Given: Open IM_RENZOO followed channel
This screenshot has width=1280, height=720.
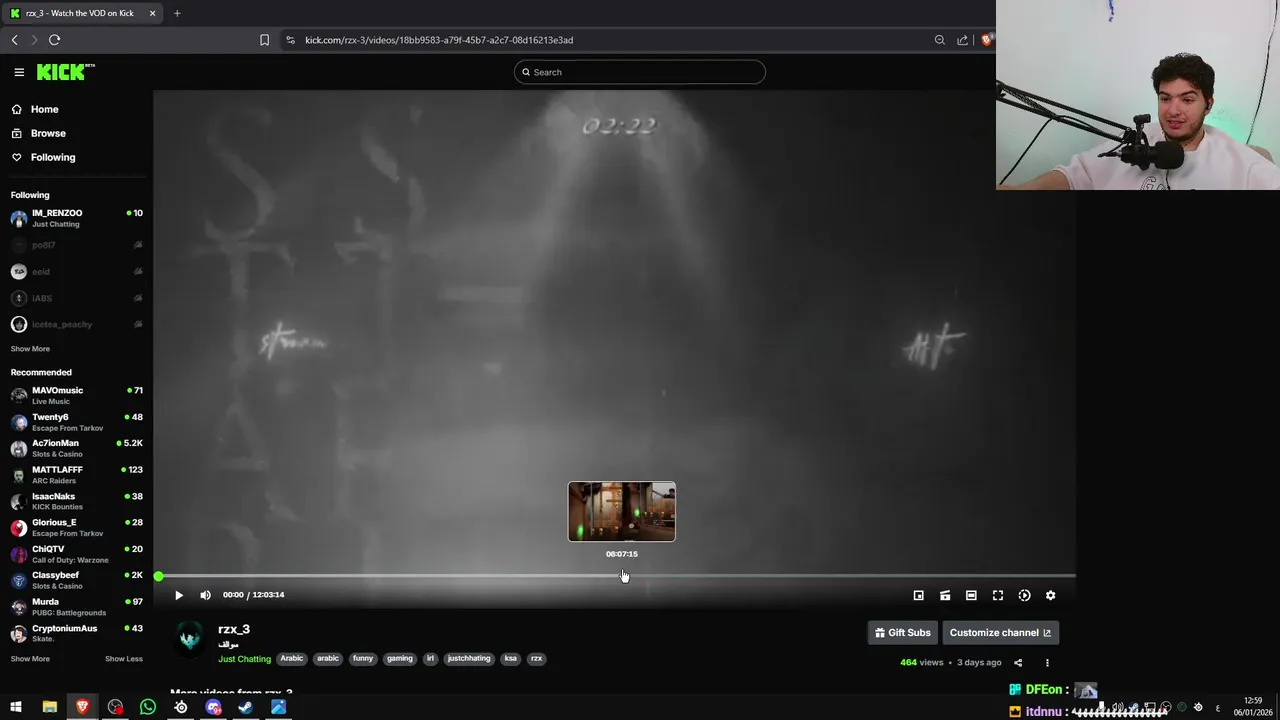Looking at the screenshot, I should (76, 218).
